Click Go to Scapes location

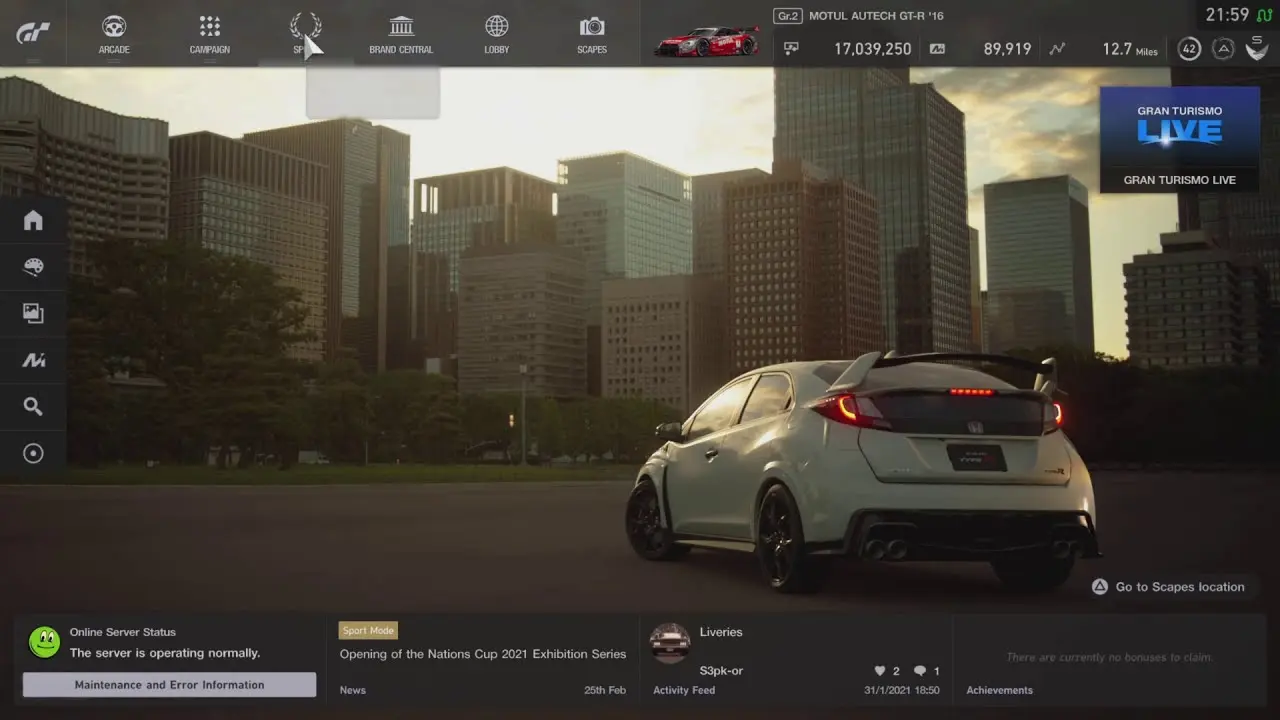(1180, 587)
